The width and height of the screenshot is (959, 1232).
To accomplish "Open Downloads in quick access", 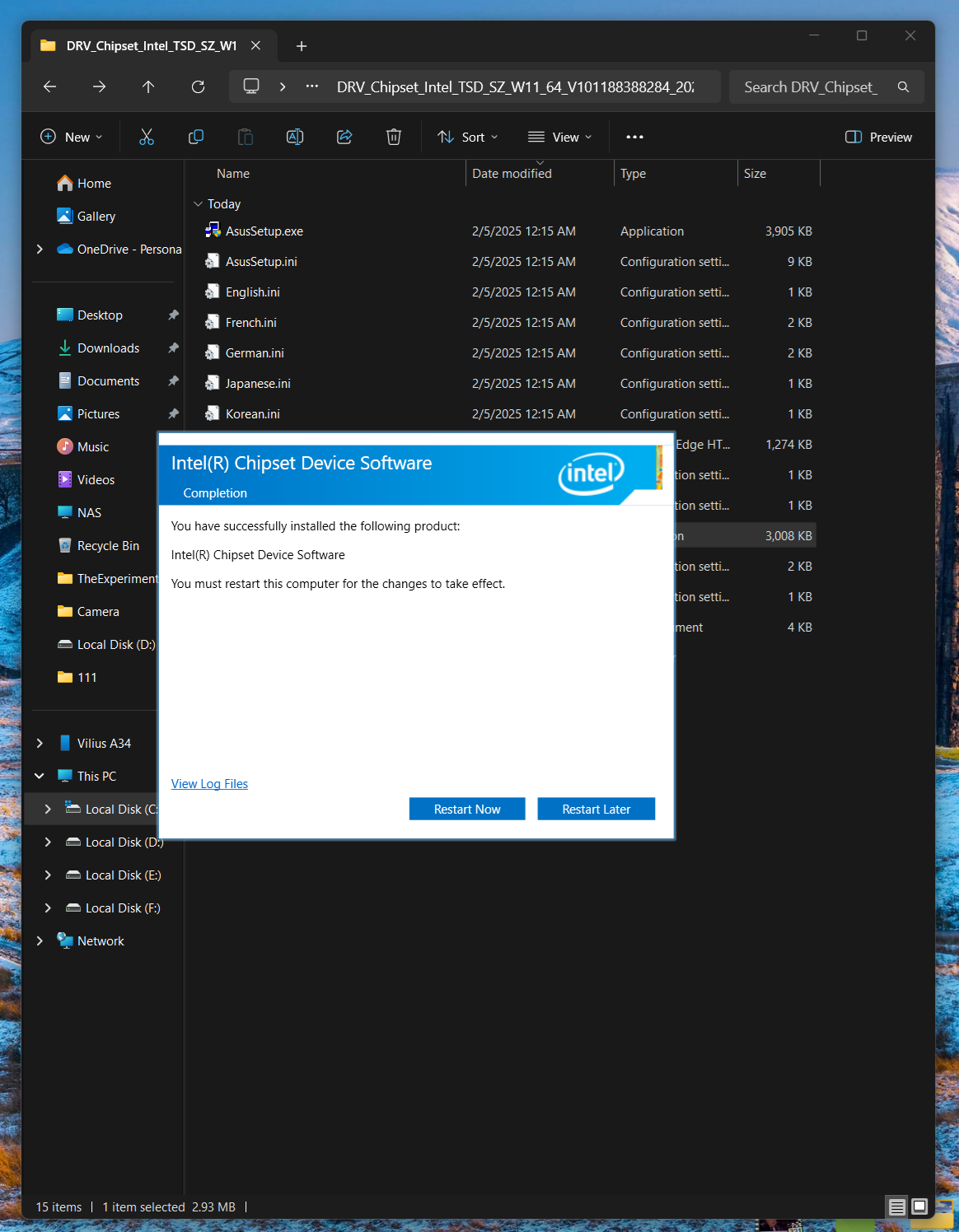I will 108,348.
